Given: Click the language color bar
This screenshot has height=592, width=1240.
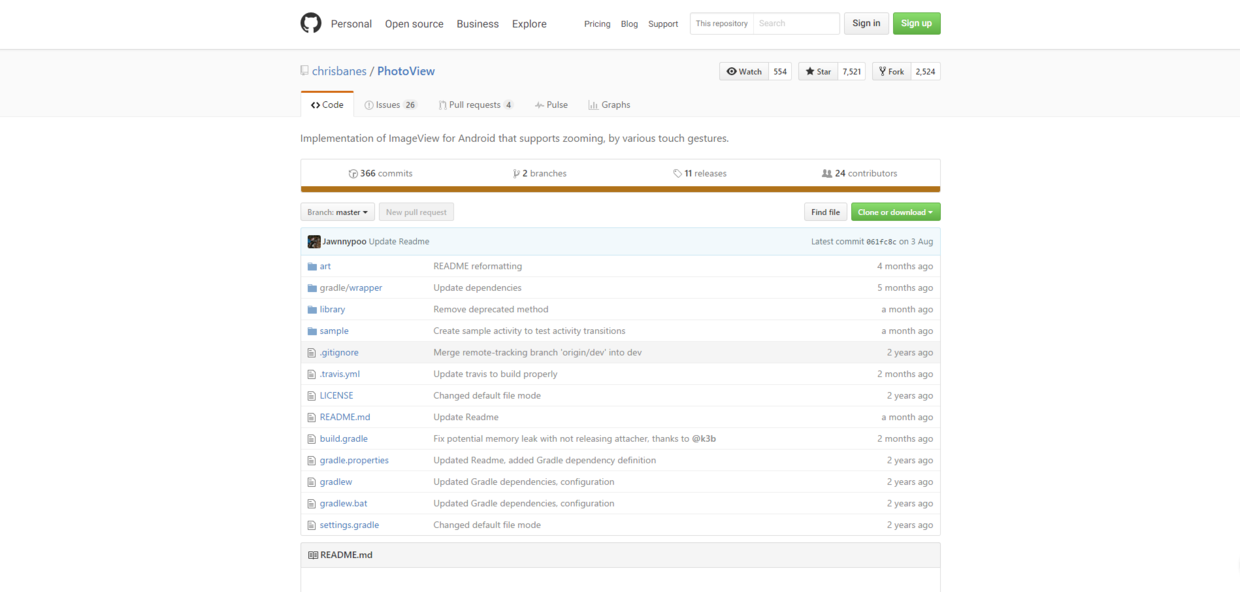Looking at the screenshot, I should pos(620,189).
